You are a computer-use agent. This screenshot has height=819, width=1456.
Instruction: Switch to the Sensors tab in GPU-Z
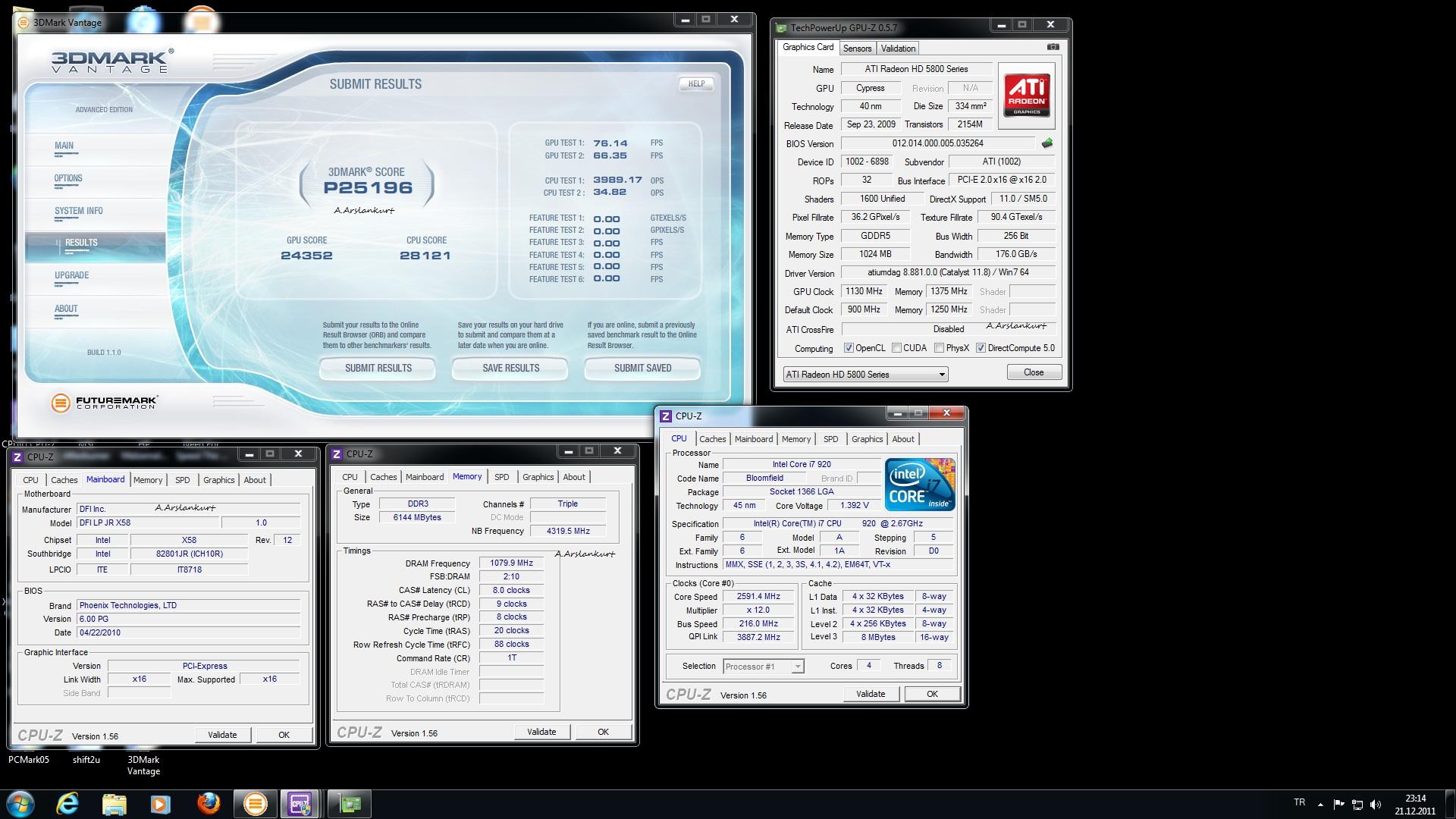tap(857, 49)
